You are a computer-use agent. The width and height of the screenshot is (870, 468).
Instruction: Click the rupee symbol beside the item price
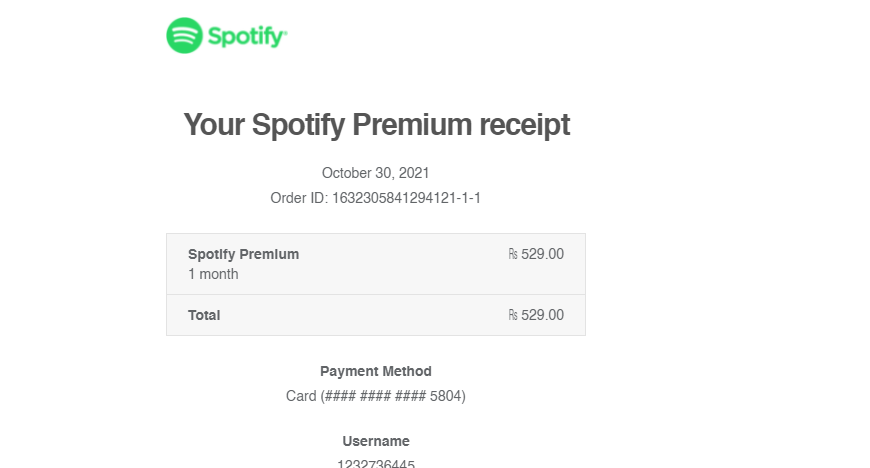pyautogui.click(x=513, y=254)
